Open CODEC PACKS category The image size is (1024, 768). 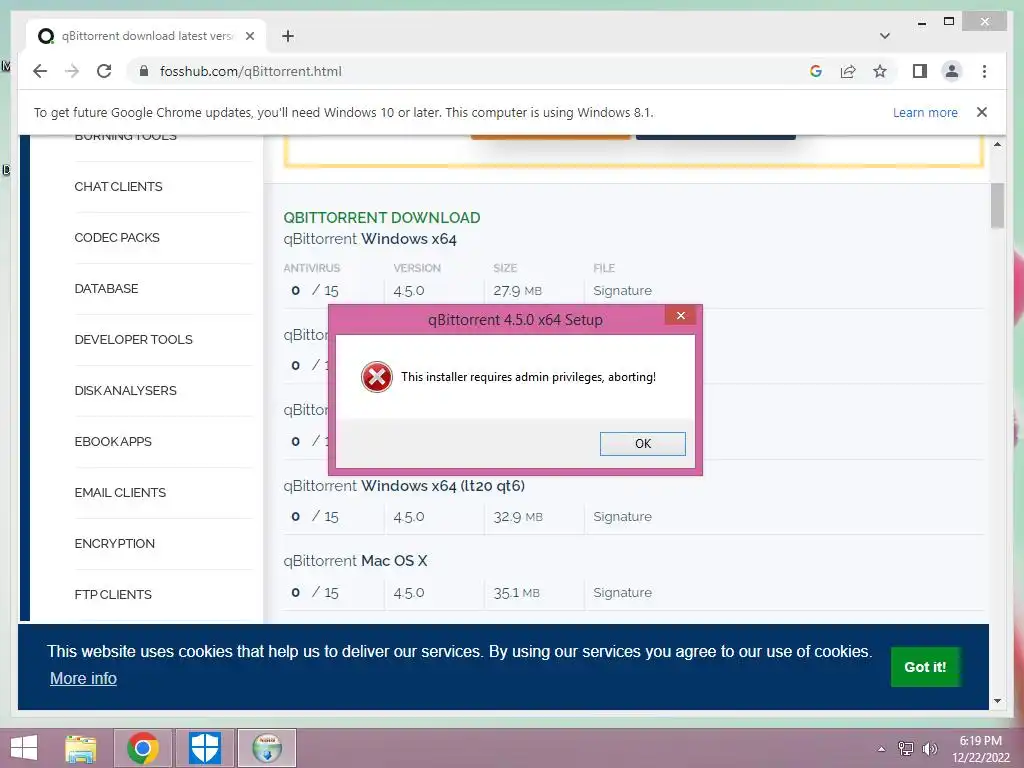(x=117, y=238)
